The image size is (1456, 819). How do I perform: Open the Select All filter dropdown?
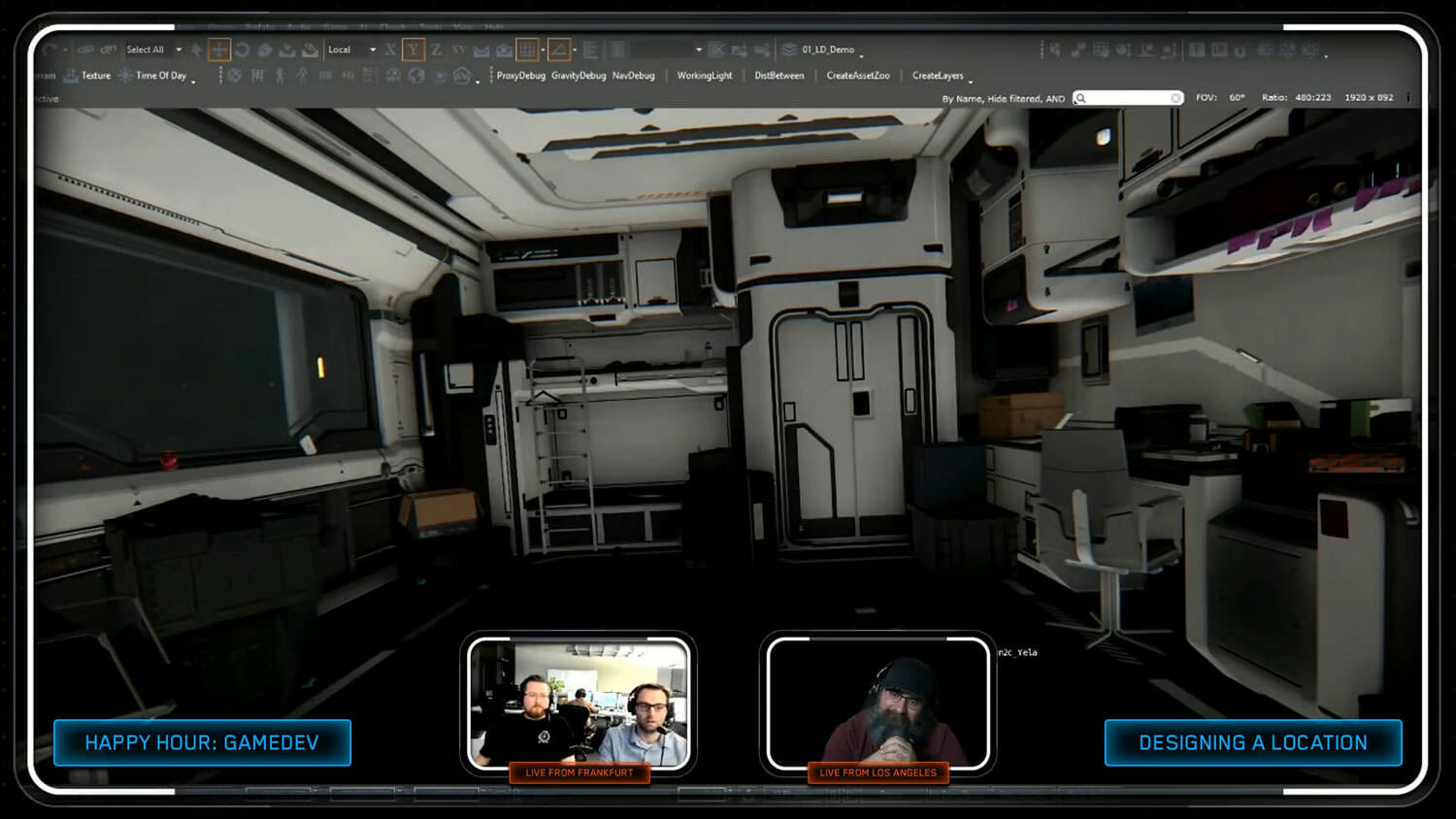[179, 49]
